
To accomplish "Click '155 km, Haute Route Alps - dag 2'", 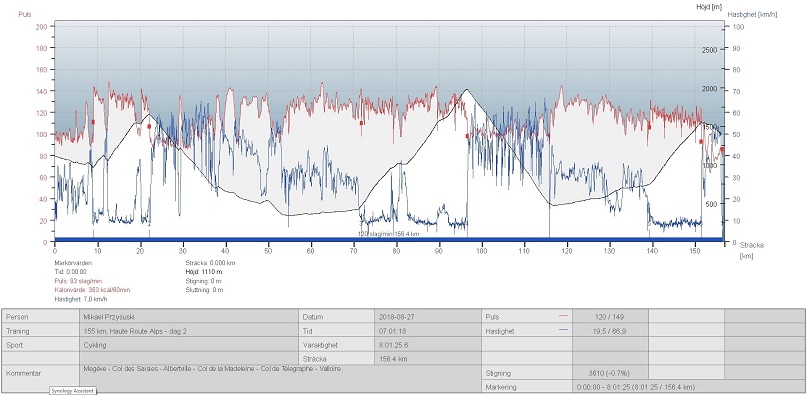I will 135,331.
